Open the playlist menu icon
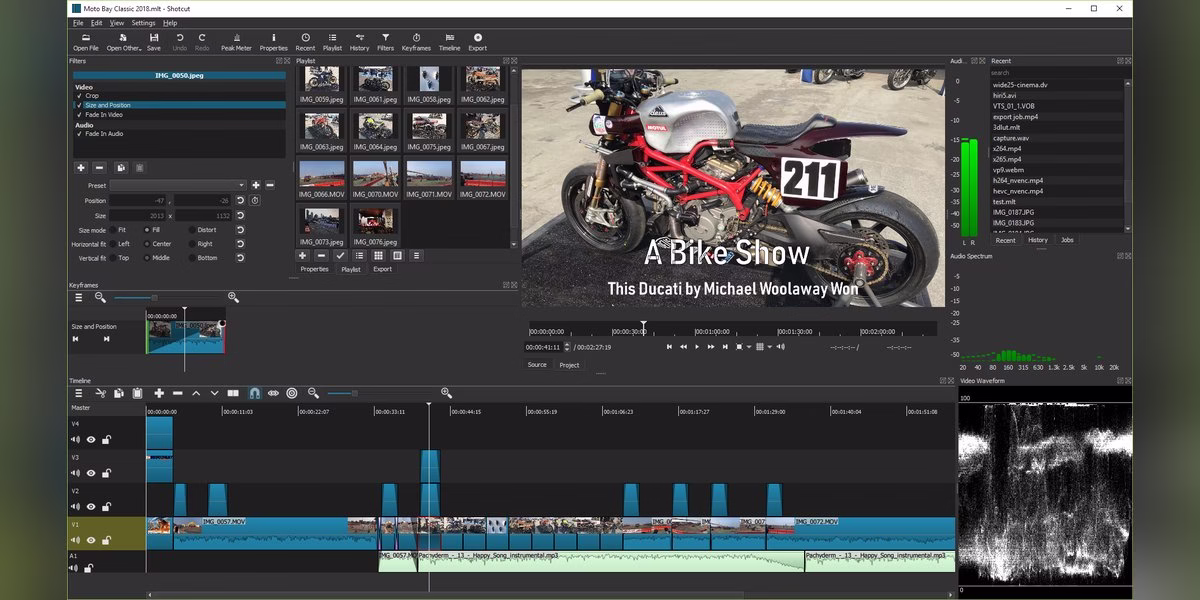 click(416, 256)
